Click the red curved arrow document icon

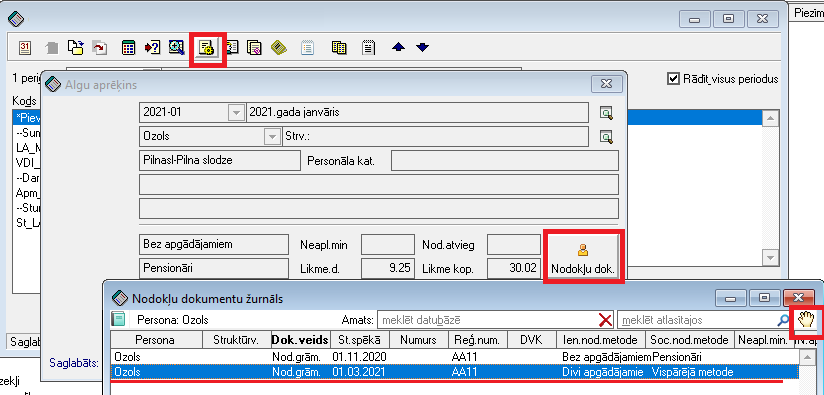click(x=99, y=48)
